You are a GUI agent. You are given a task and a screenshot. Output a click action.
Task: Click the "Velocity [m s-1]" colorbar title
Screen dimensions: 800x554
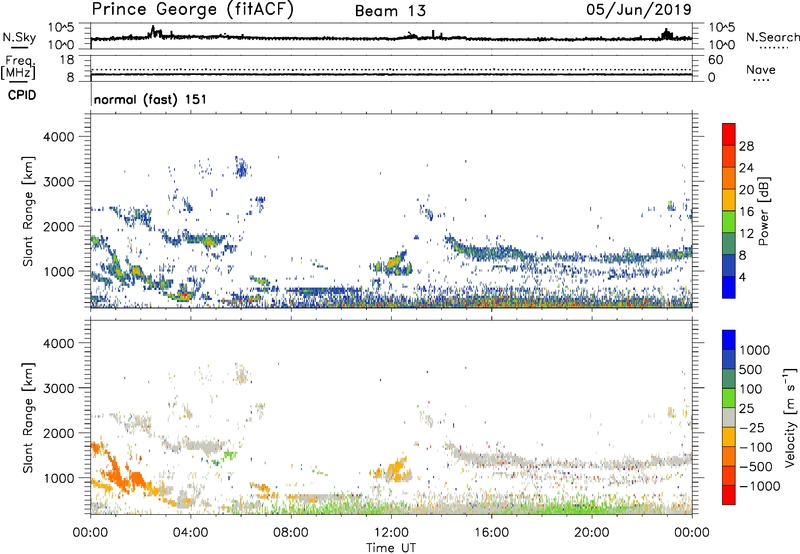(790, 417)
